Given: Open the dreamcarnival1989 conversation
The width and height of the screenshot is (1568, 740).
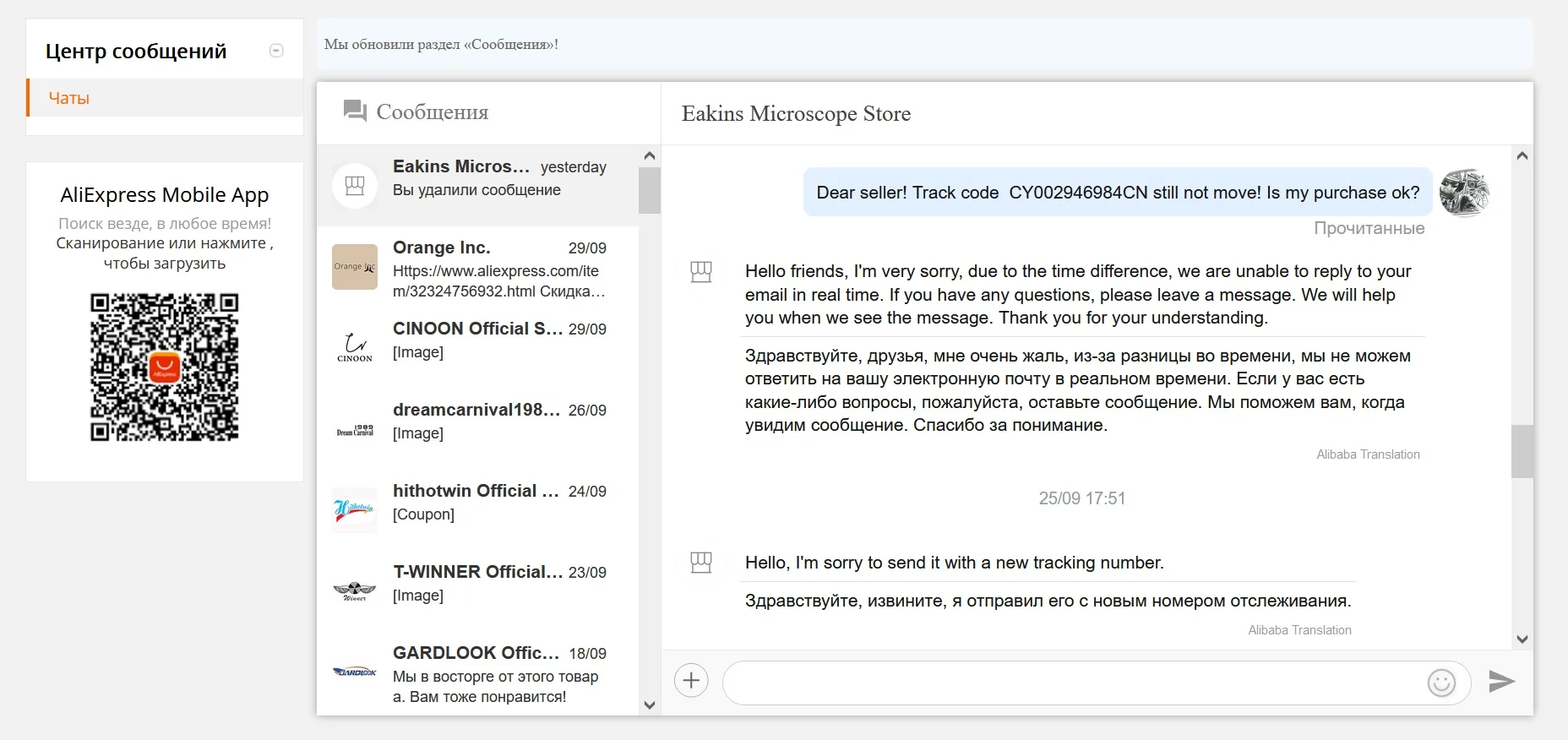Looking at the screenshot, I should click(x=498, y=422).
